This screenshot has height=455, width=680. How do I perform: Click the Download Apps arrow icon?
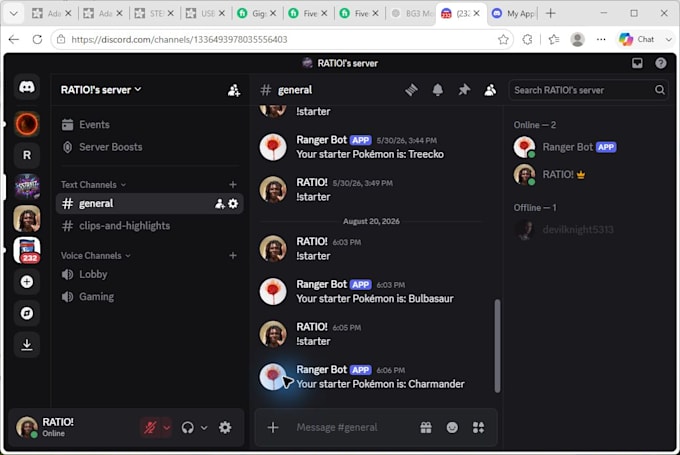click(x=27, y=345)
